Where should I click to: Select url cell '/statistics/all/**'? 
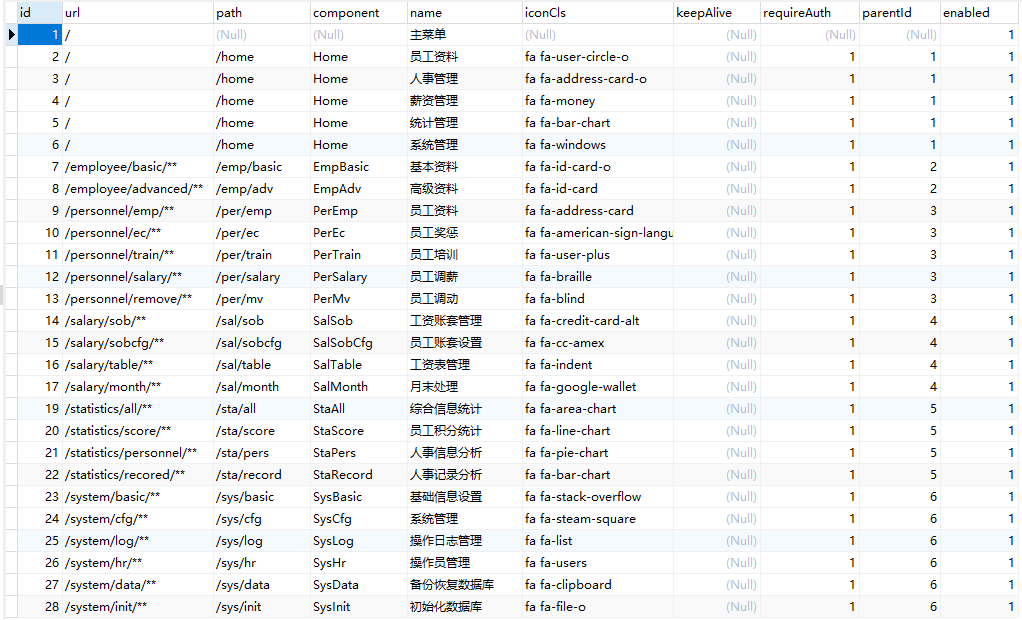[138, 409]
